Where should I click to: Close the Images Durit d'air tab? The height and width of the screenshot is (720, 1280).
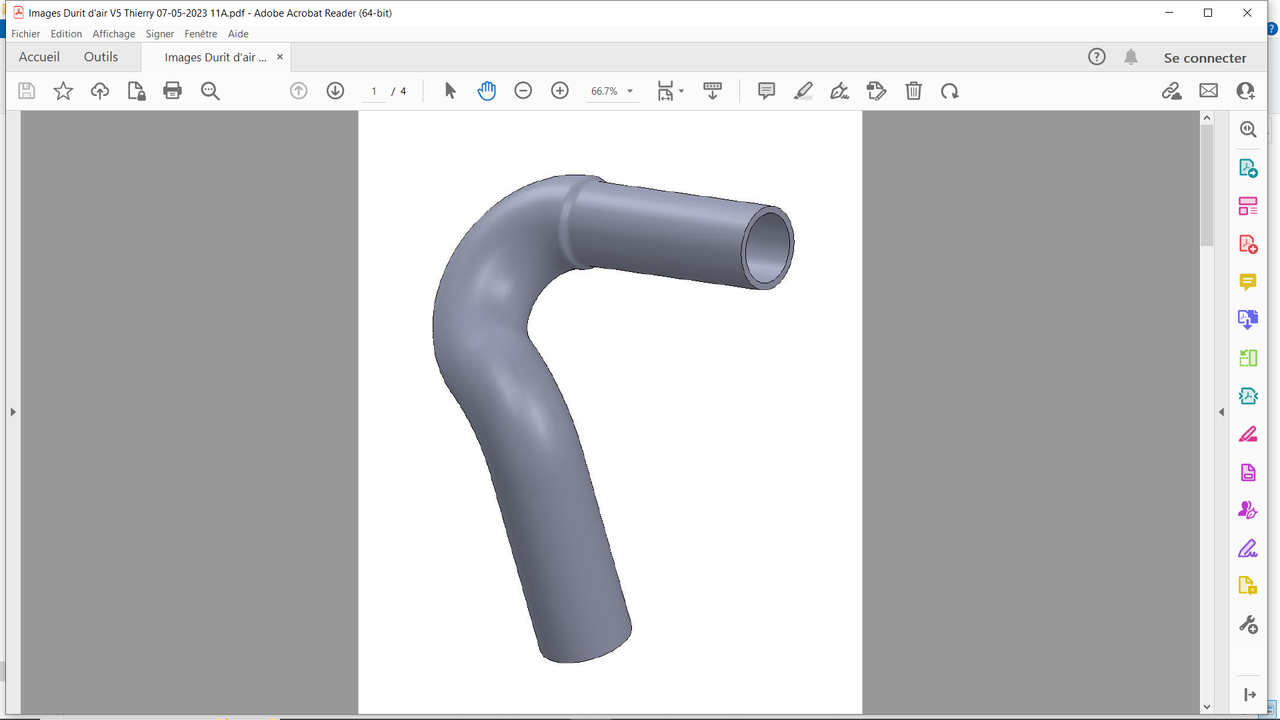[280, 57]
